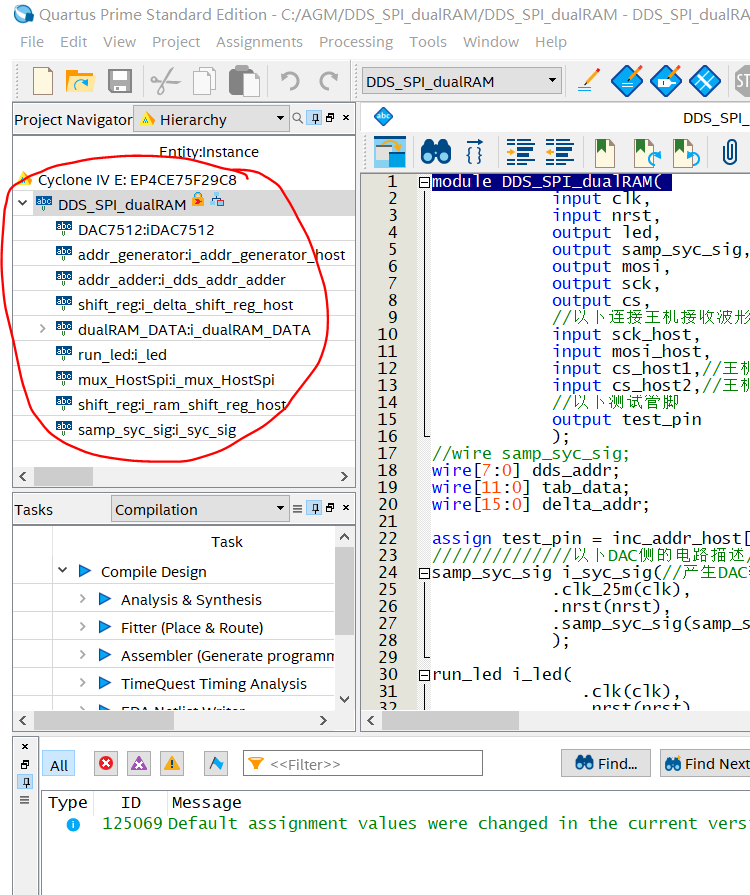Open the Assignment Editor pencil icon

tap(589, 81)
